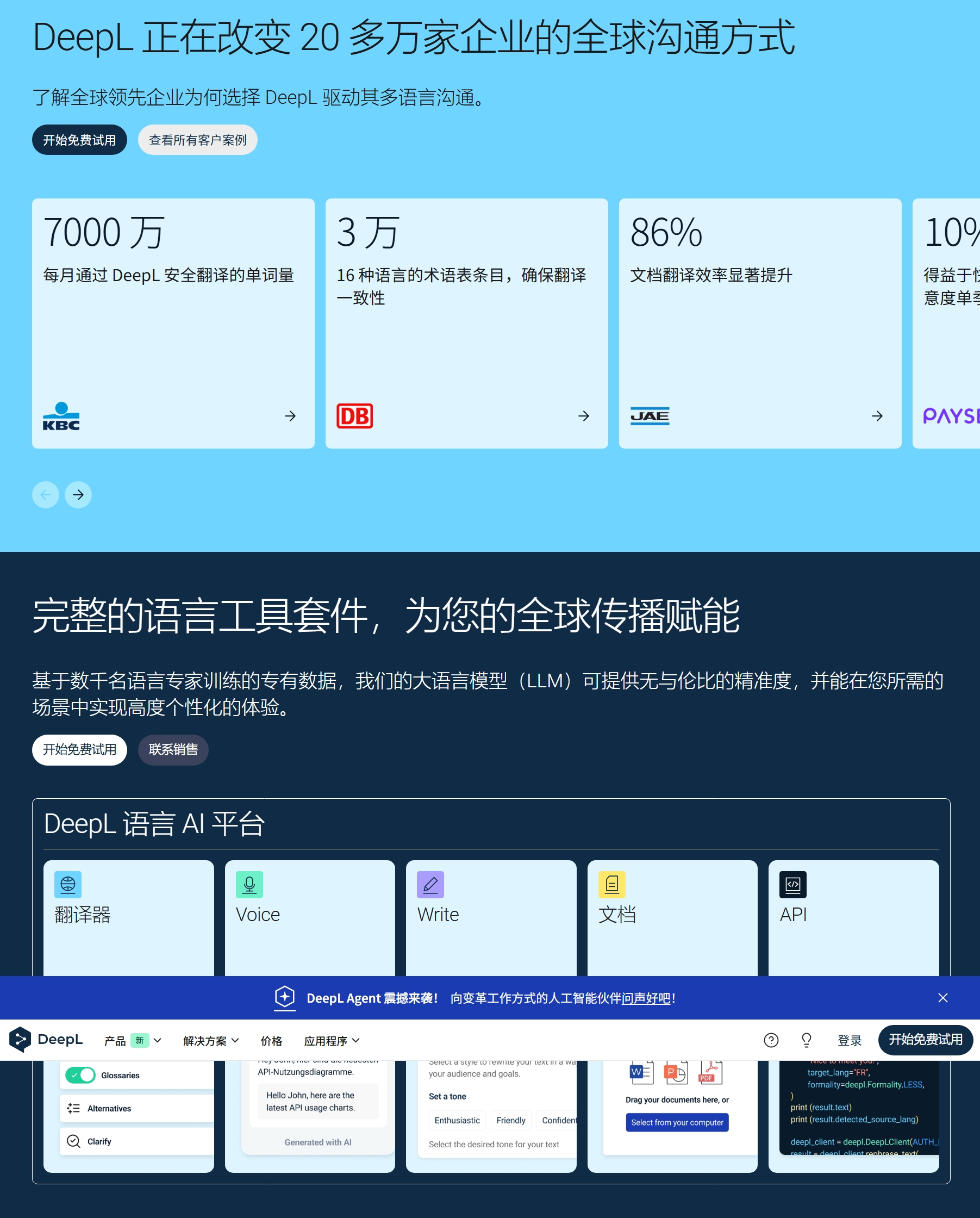Click the DeepL logo in navigation bar
980x1218 pixels.
click(46, 1040)
